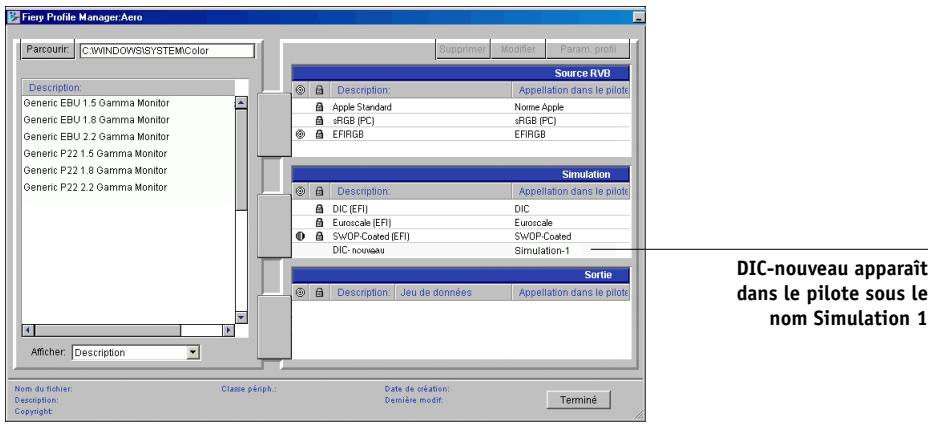Click the lock icon for Euroscale (EFI)
Viewport: 931px width, 425px height.
tap(319, 222)
